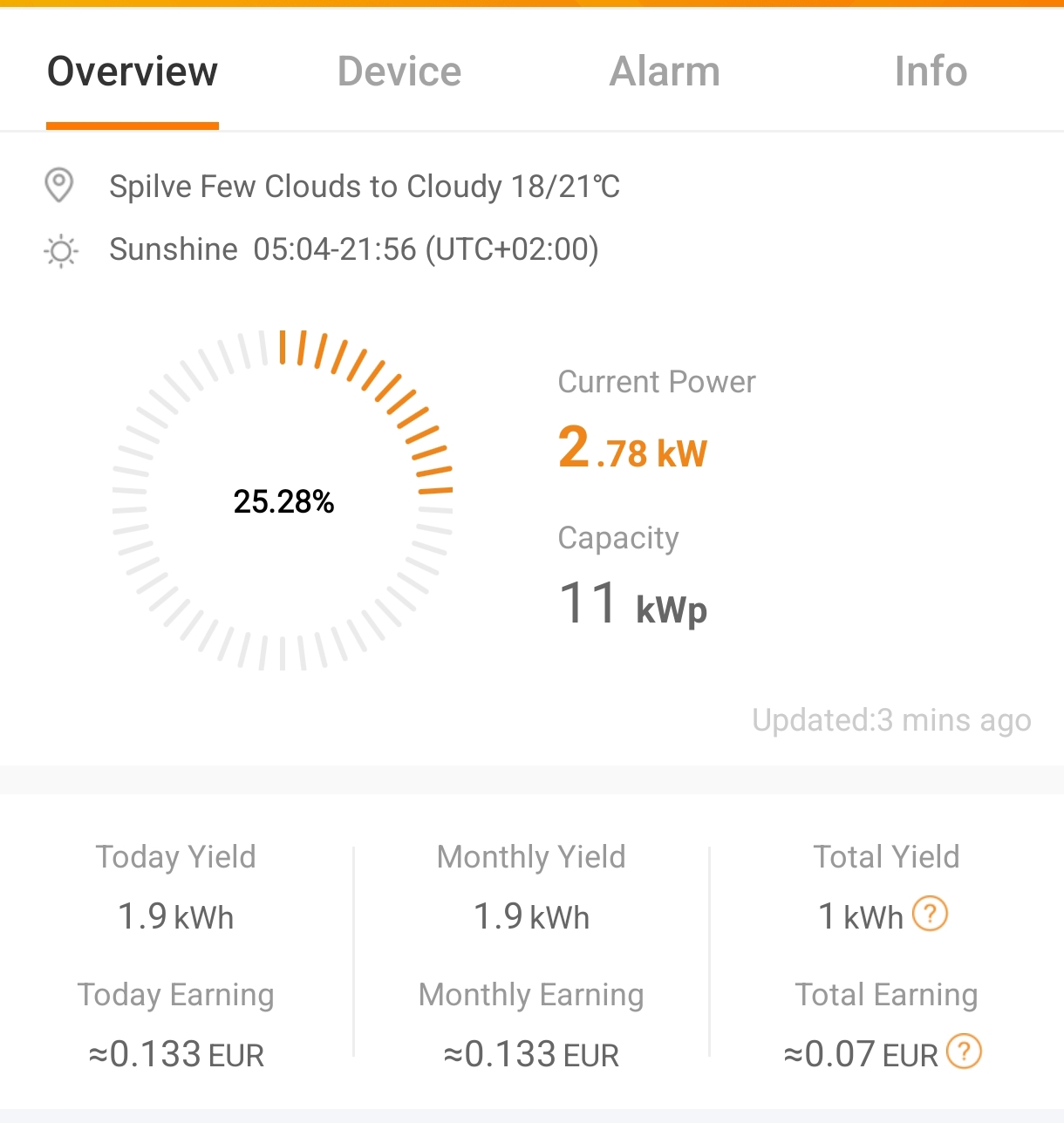Tap the Monthly Yield 1.9 kWh value
The height and width of the screenshot is (1123, 1064).
click(531, 917)
